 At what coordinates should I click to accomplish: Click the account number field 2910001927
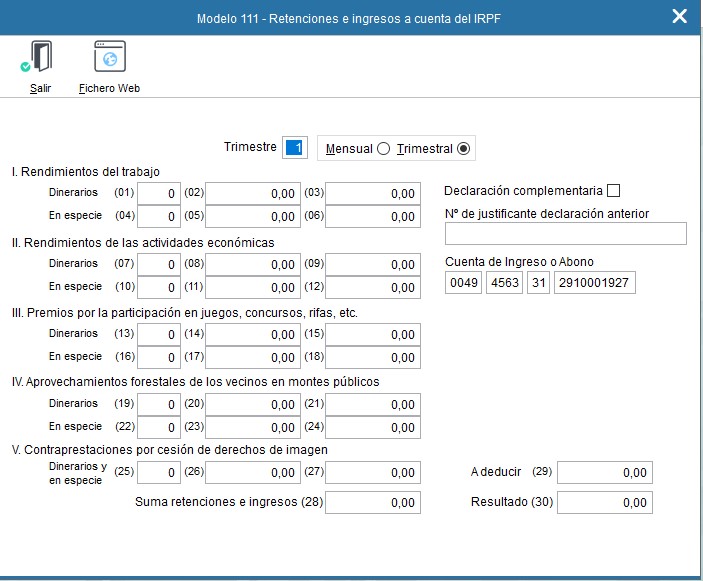[592, 283]
